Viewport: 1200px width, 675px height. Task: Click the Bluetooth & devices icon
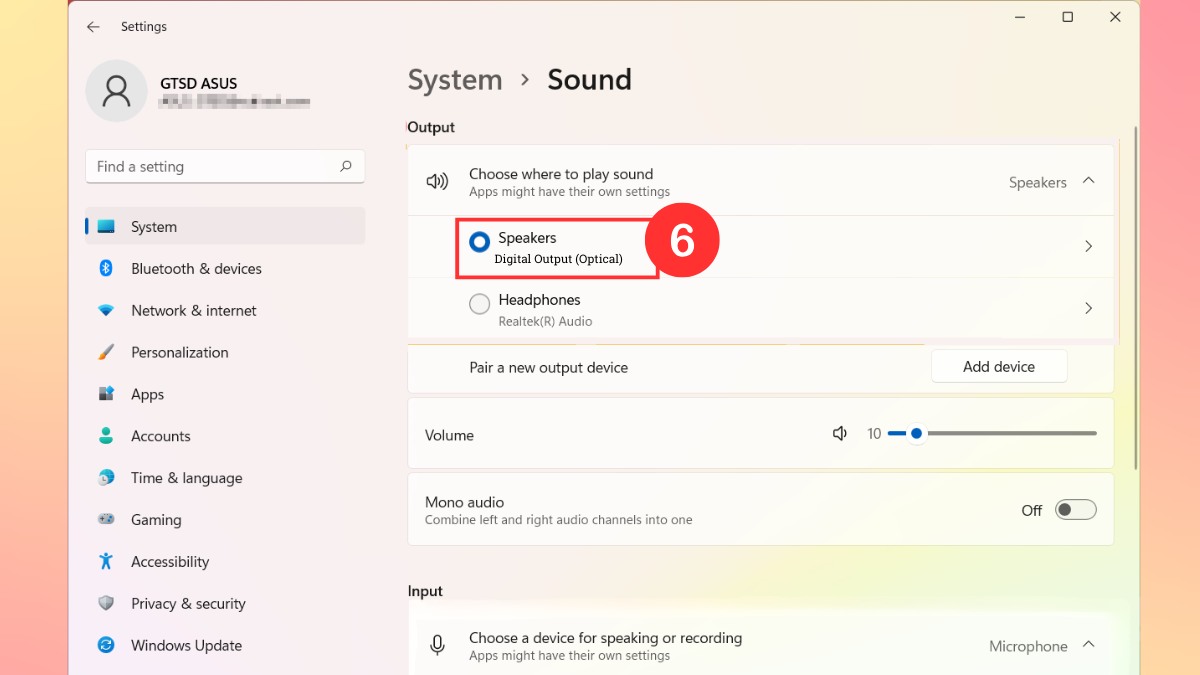(x=106, y=269)
